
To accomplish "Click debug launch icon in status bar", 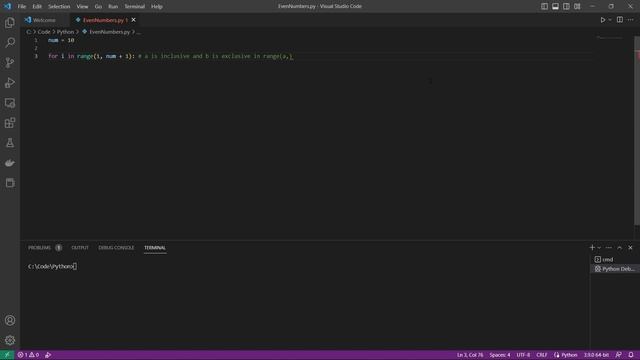I will [48, 355].
